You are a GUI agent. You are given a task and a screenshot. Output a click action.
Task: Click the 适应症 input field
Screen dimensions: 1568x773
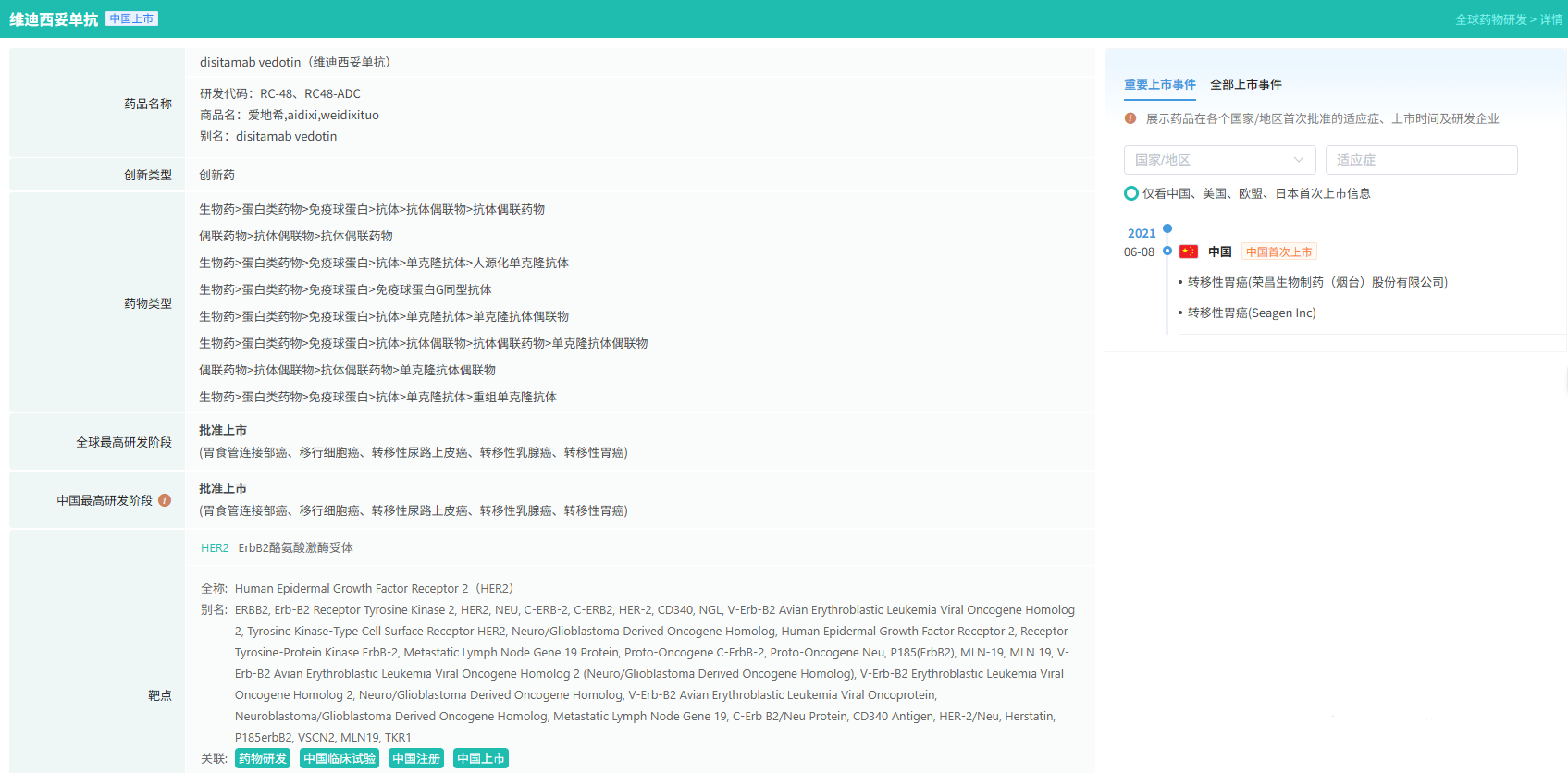(1421, 160)
